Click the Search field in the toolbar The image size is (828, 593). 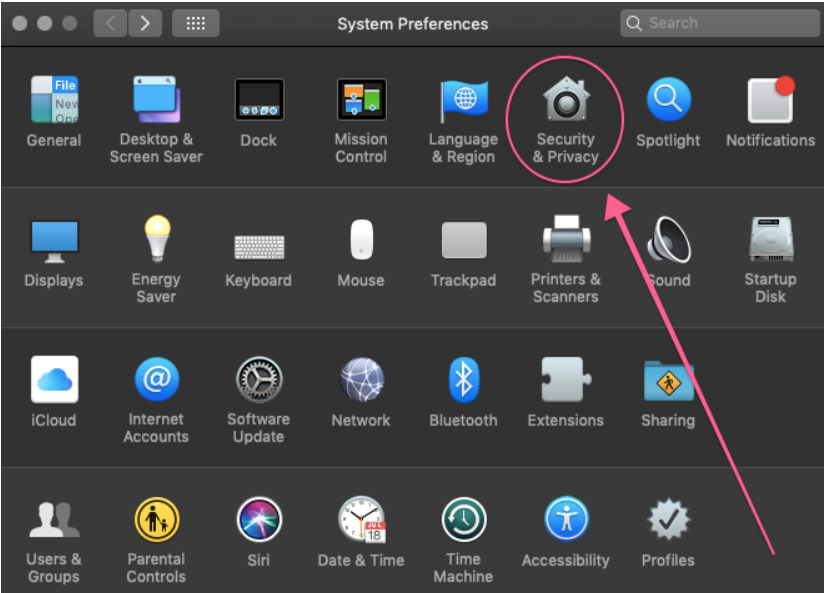720,23
